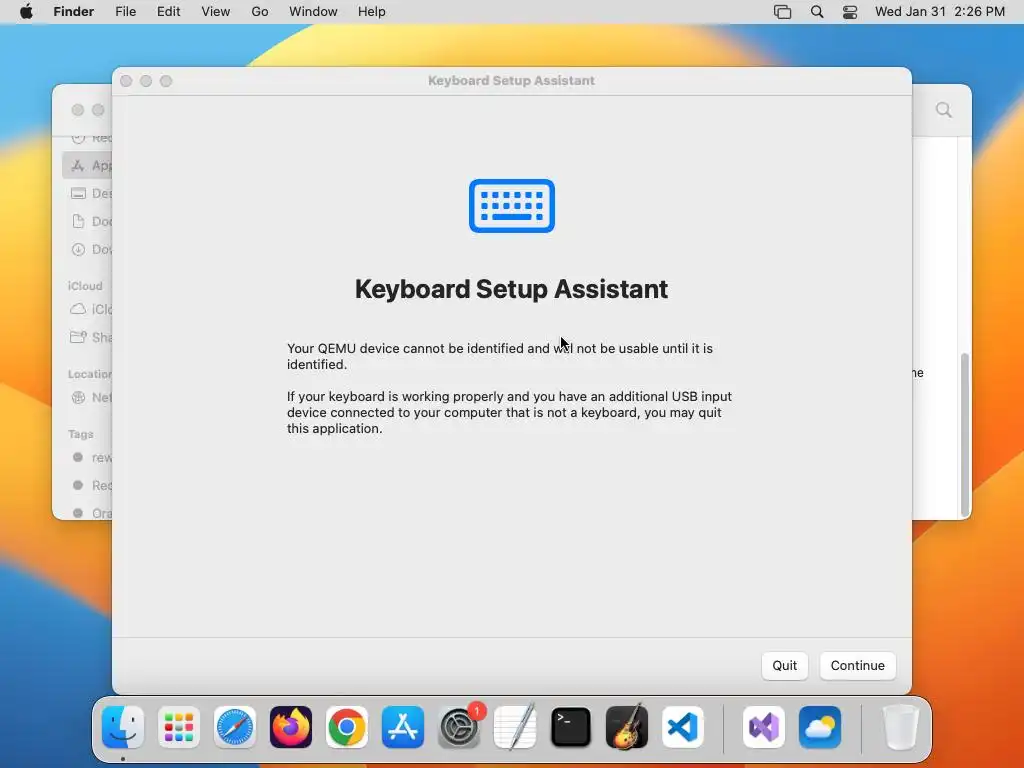Select Shared folder in Finder sidebar

pos(88,337)
